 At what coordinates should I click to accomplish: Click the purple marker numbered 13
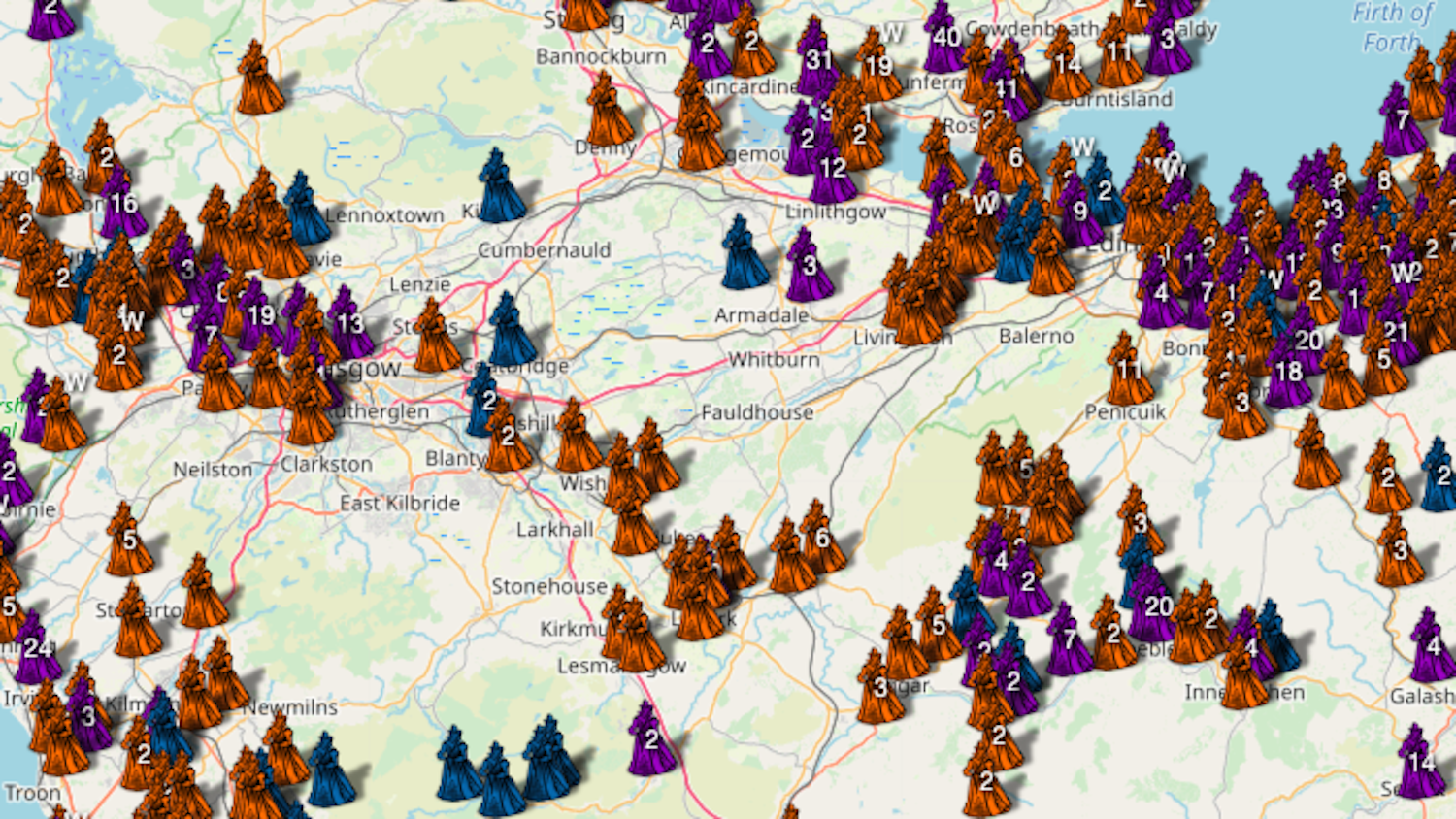click(x=347, y=324)
